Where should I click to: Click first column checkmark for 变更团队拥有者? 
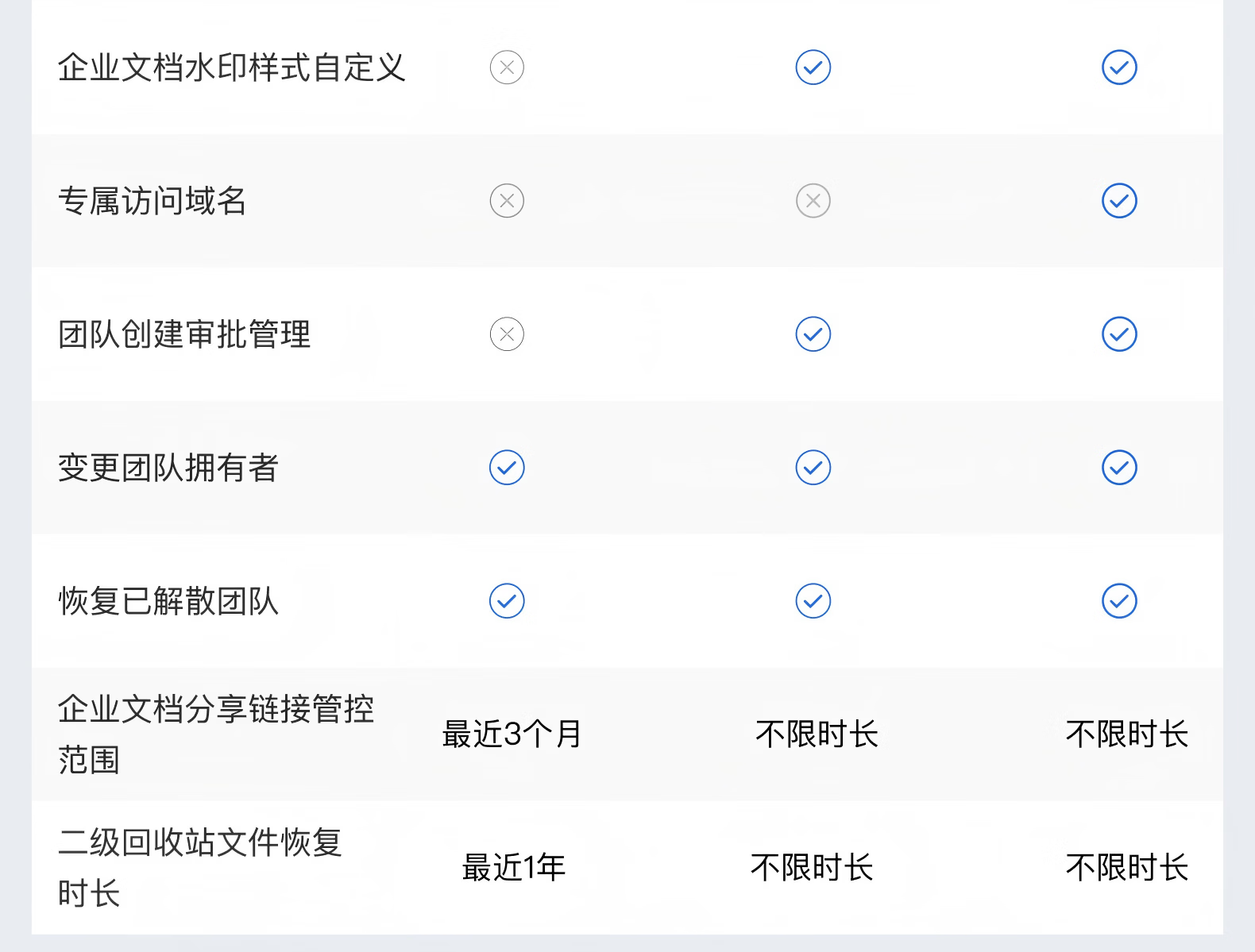[x=507, y=468]
